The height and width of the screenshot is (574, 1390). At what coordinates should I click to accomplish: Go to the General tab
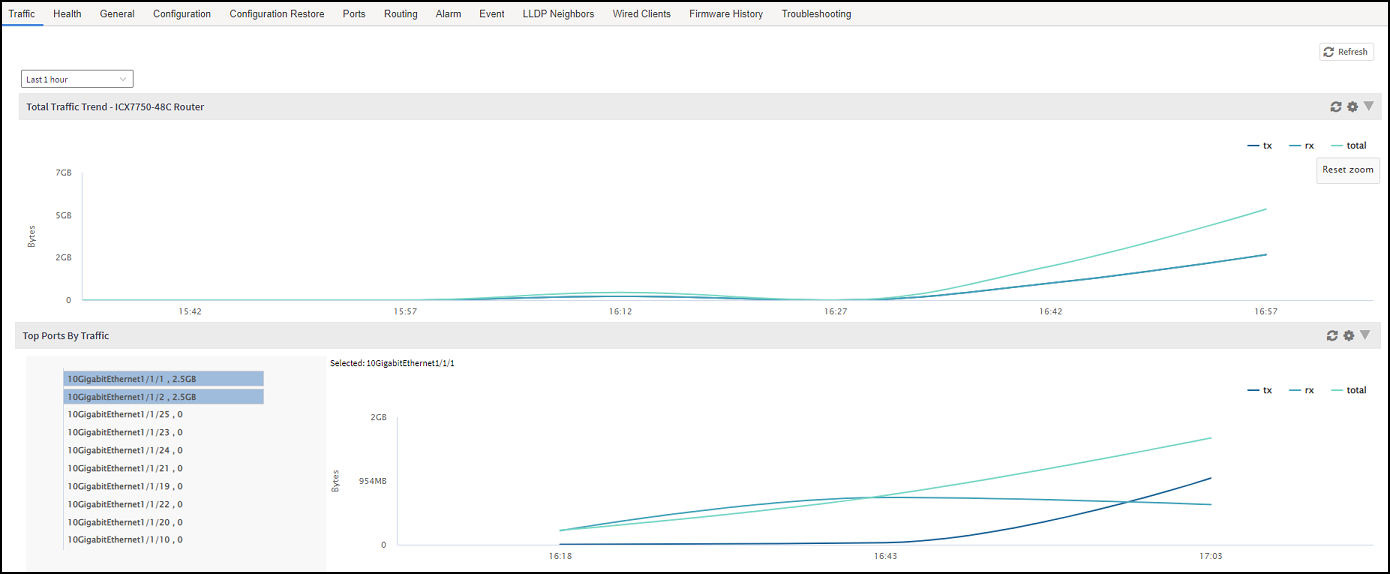tap(117, 14)
